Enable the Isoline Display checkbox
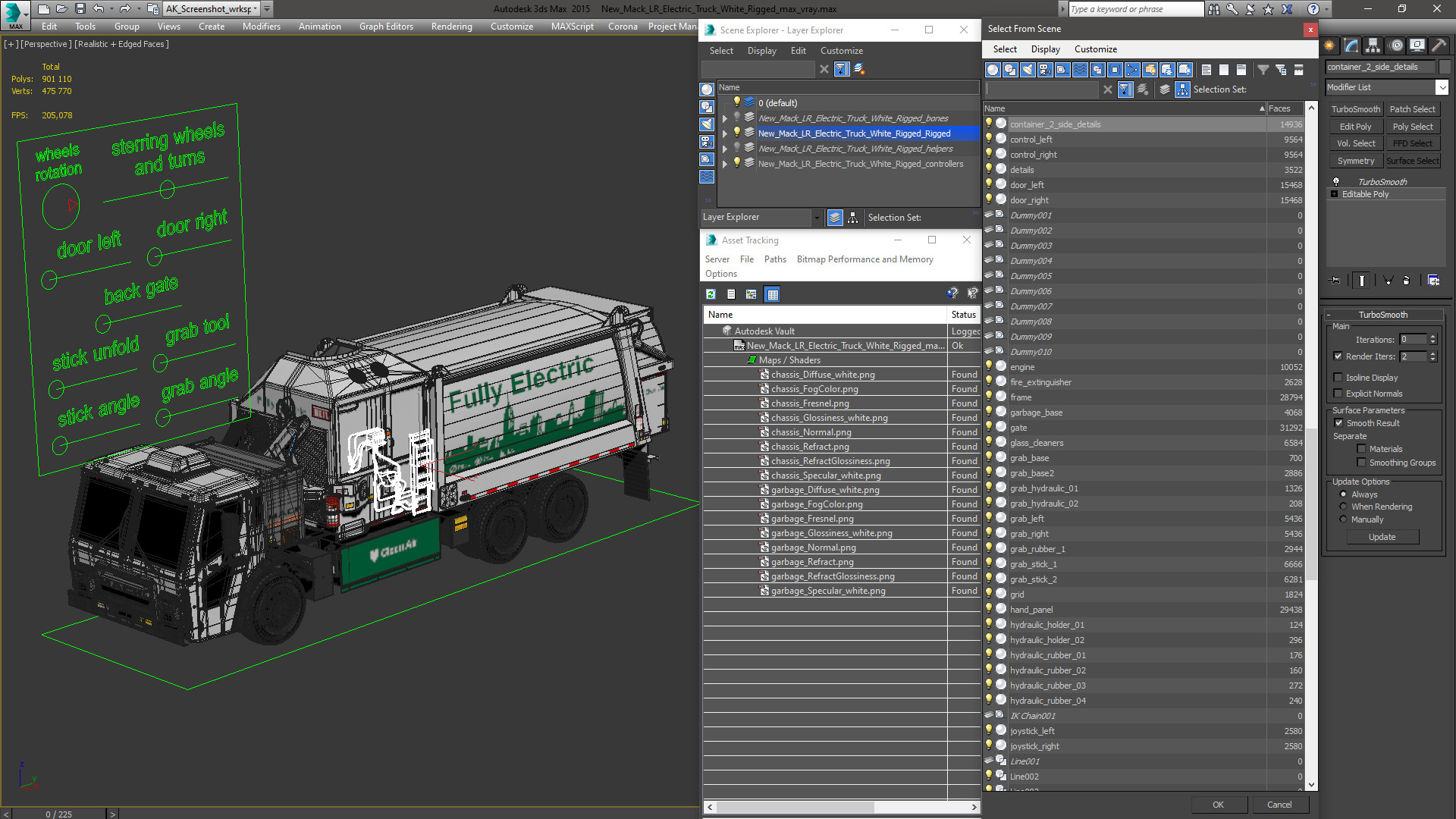Screen dimensions: 1456x819 [1338, 378]
